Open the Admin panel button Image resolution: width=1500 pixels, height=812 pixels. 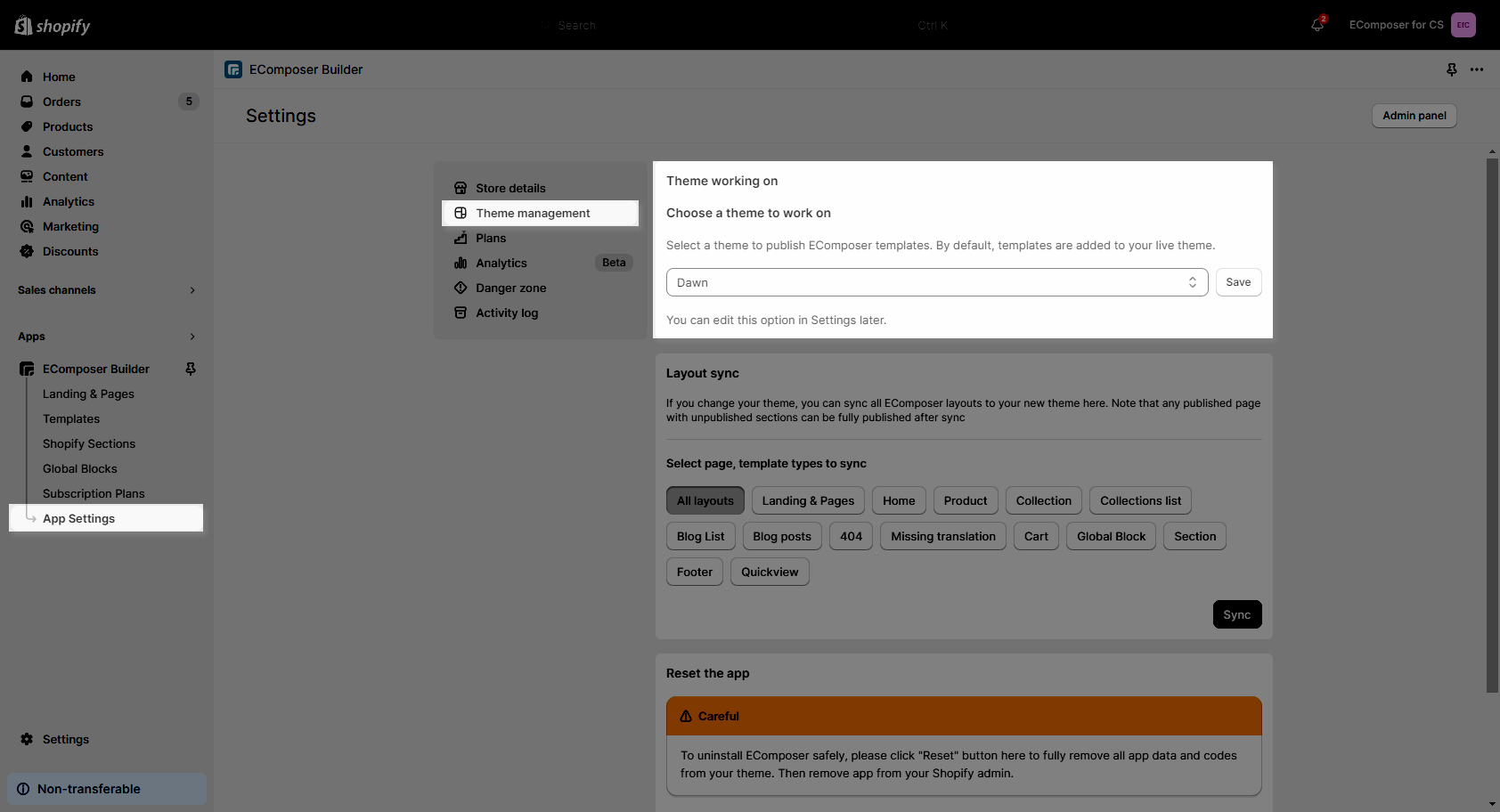[1414, 116]
